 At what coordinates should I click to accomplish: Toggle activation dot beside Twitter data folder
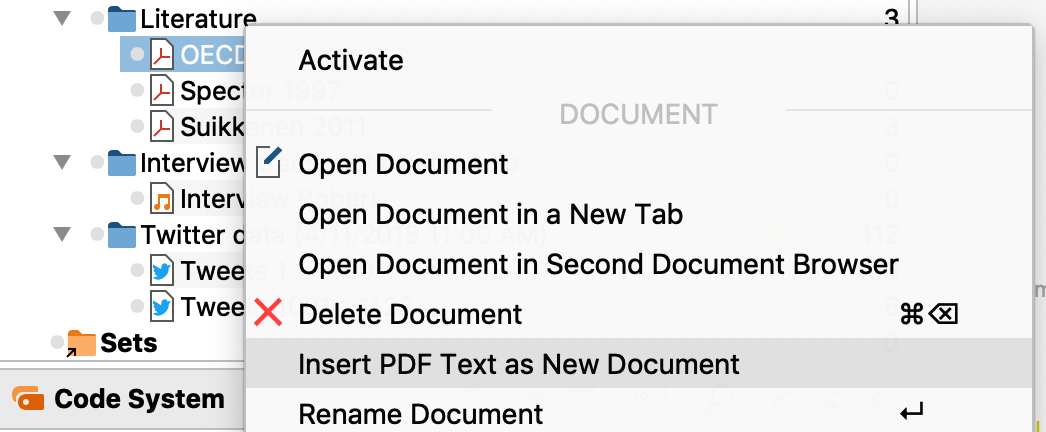(x=97, y=234)
